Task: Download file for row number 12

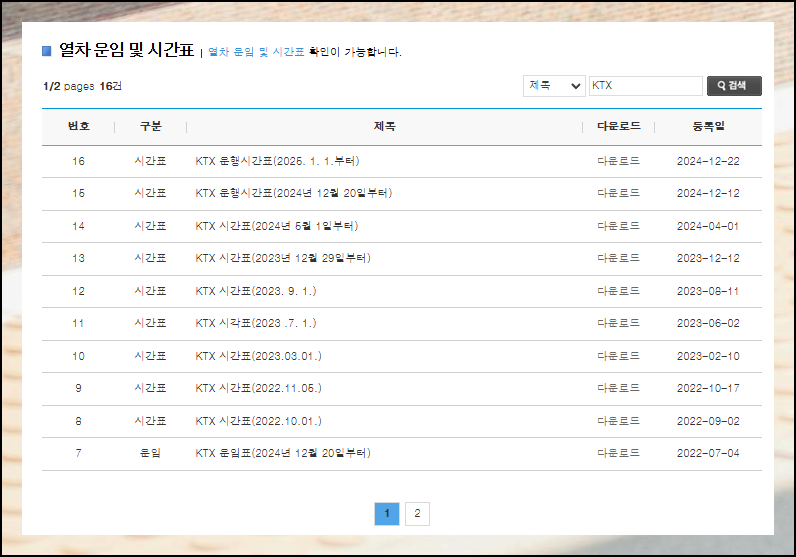Action: pyautogui.click(x=618, y=291)
